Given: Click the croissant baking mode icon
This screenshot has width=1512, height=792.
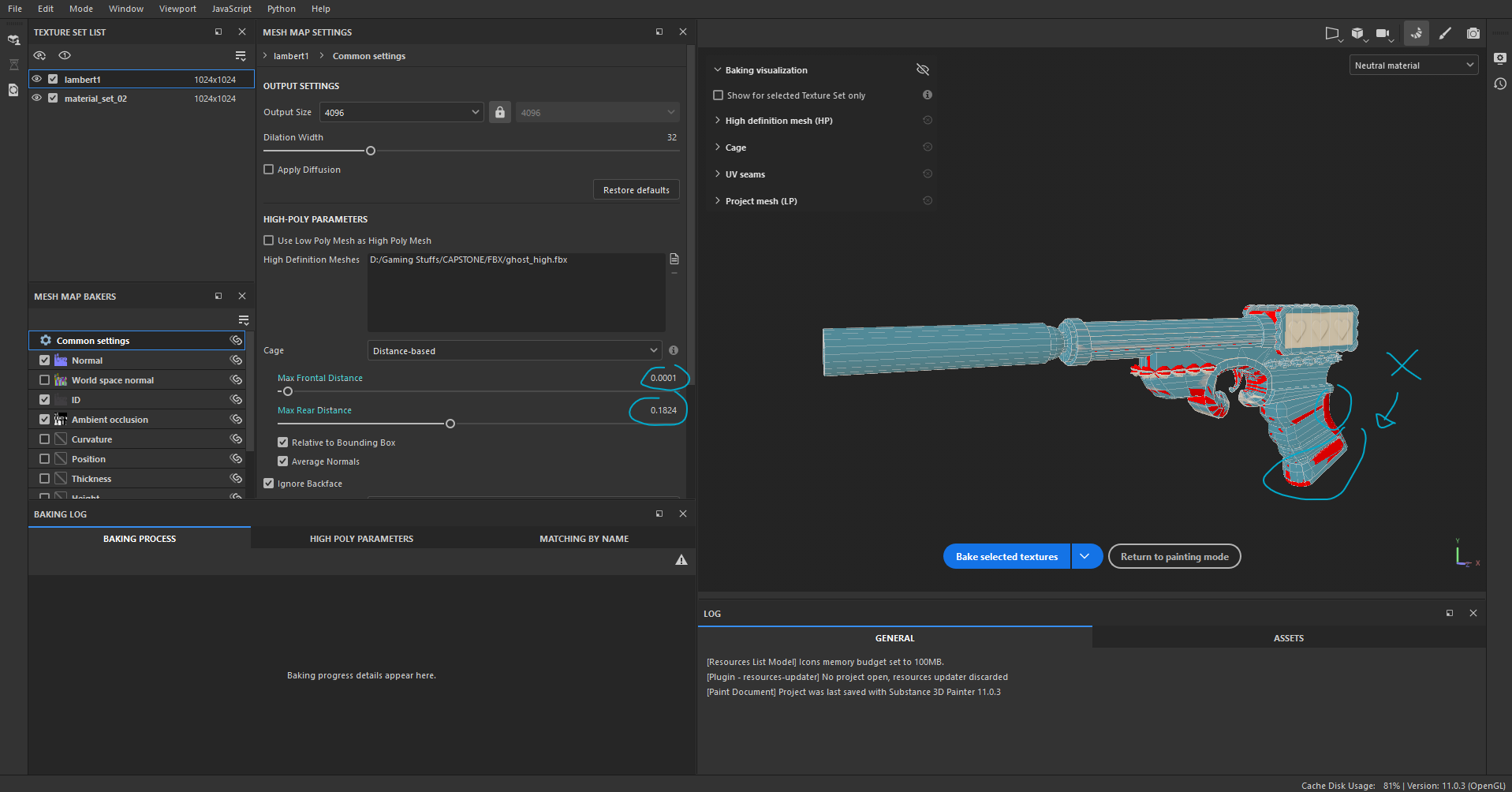Looking at the screenshot, I should [x=1416, y=33].
